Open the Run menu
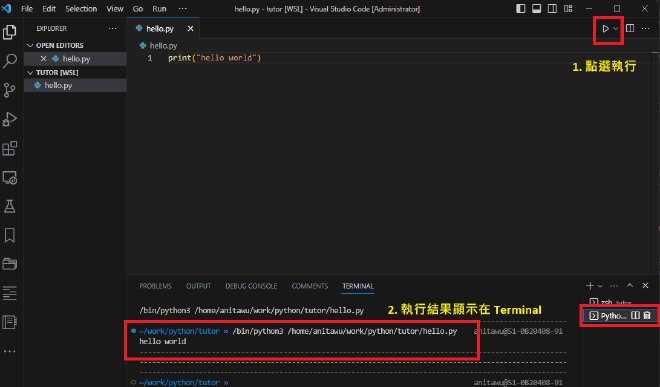 coord(159,8)
